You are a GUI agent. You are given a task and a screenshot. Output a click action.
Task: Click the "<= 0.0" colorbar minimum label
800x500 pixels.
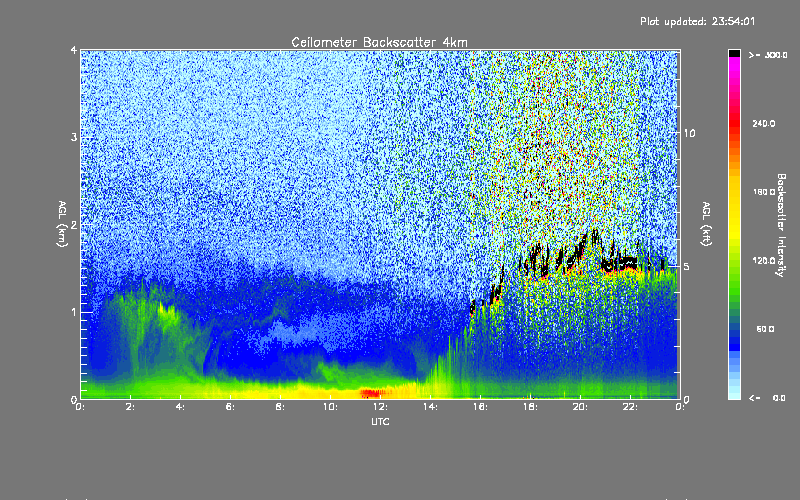pyautogui.click(x=767, y=398)
